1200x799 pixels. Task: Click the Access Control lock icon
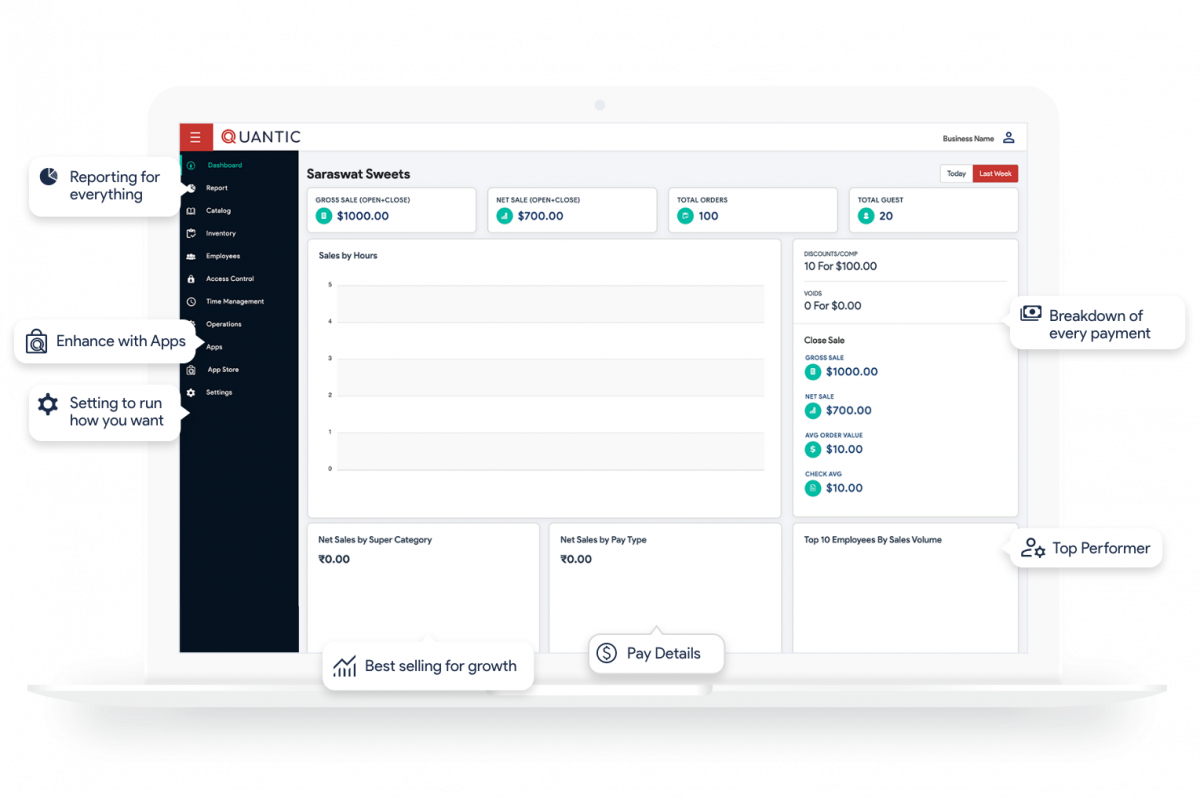coord(193,278)
